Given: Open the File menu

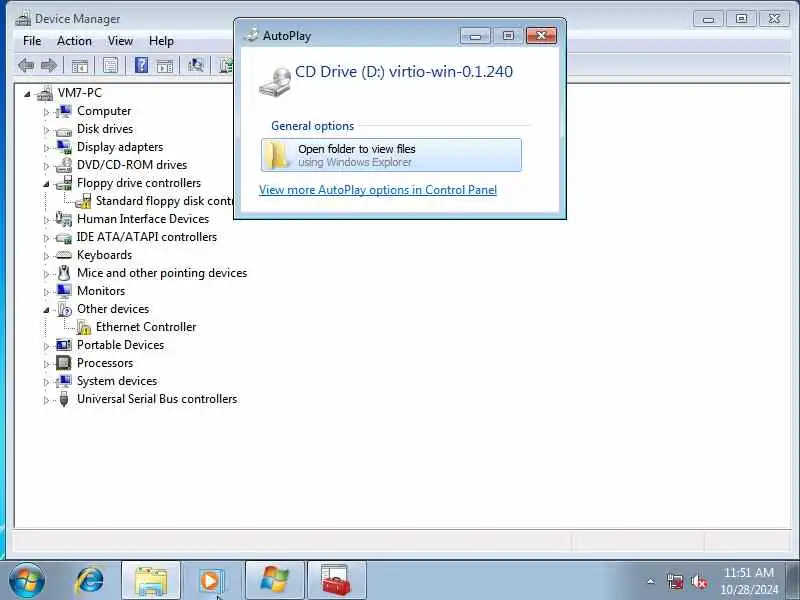Looking at the screenshot, I should (32, 41).
